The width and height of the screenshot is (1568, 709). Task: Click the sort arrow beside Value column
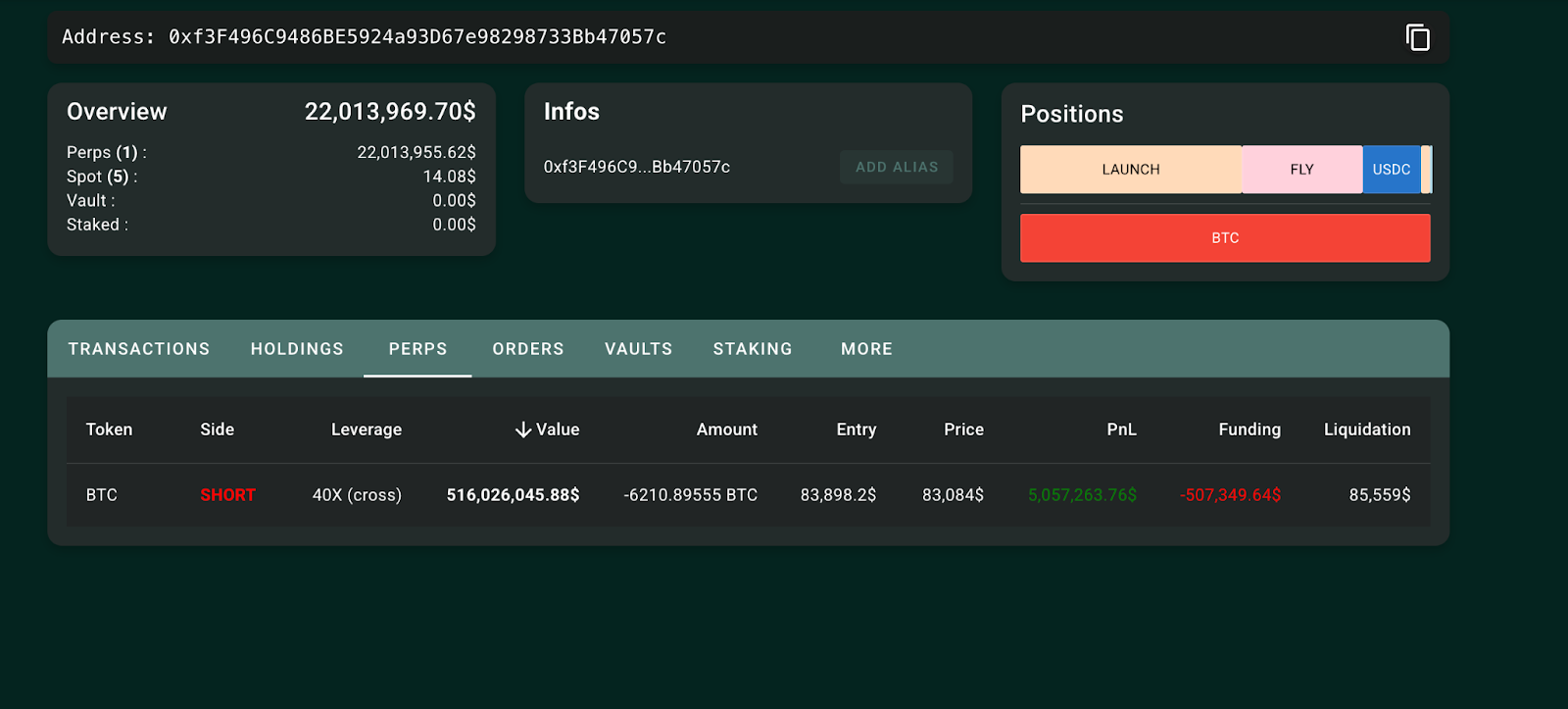pyautogui.click(x=523, y=430)
